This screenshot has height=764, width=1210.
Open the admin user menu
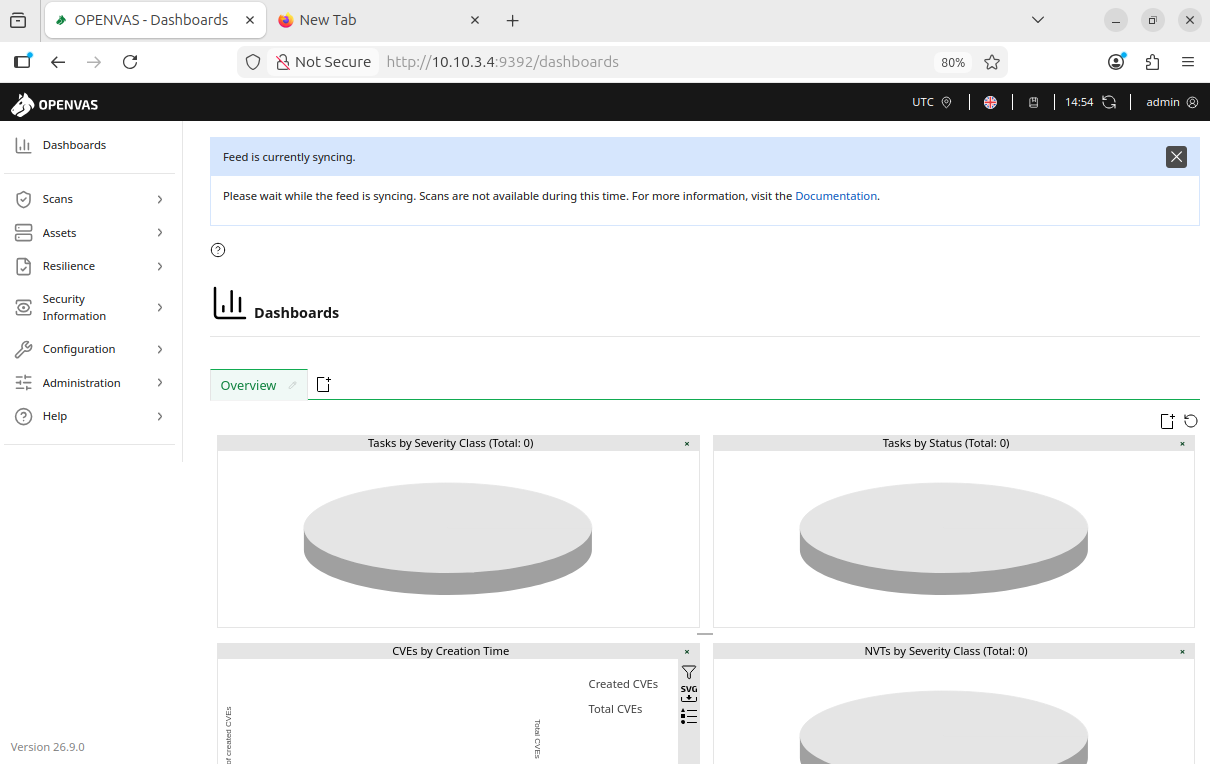(1171, 102)
